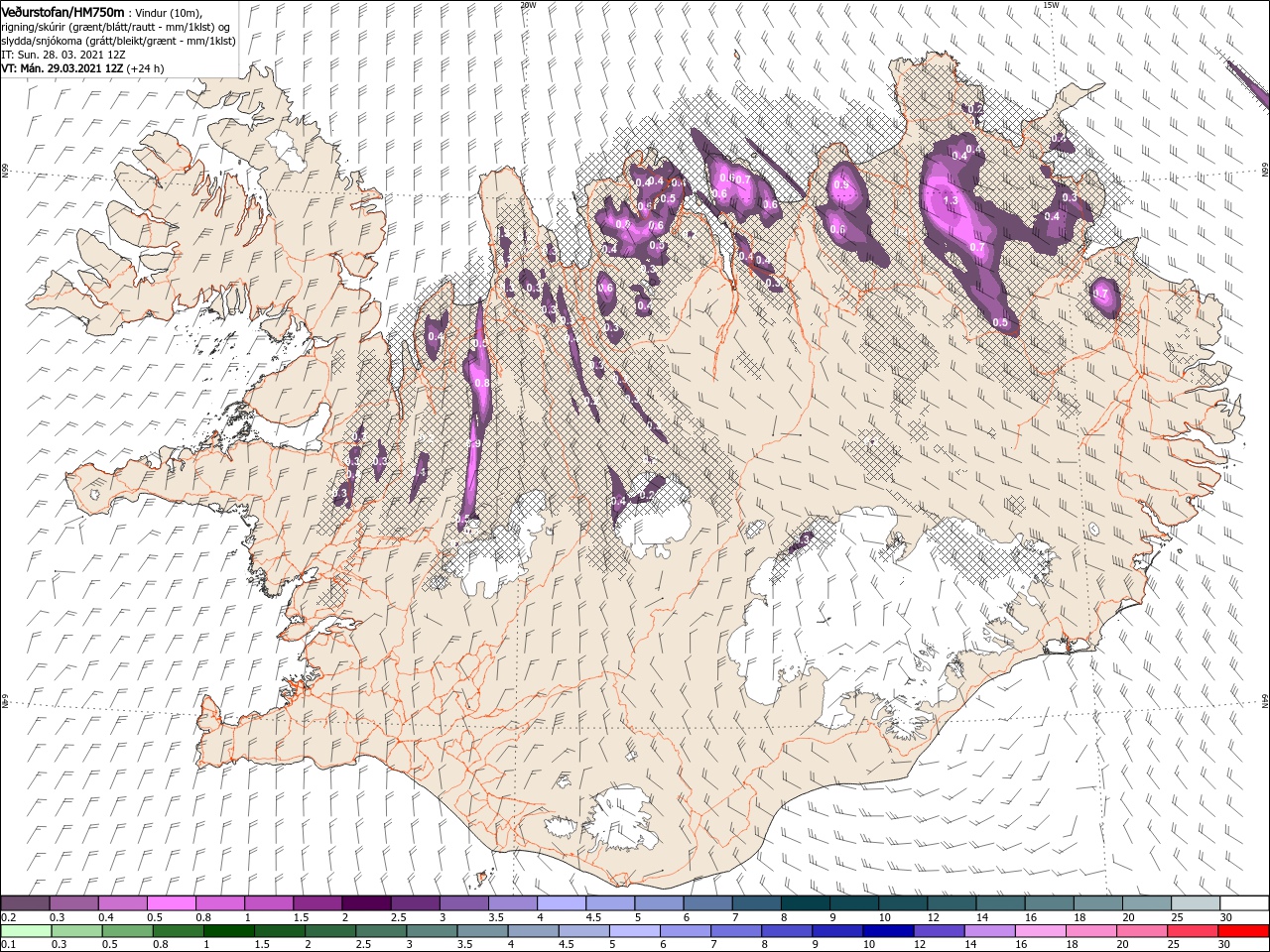
Task: Click the white 30 swatch in the purple legend row
Action: coord(1243,903)
